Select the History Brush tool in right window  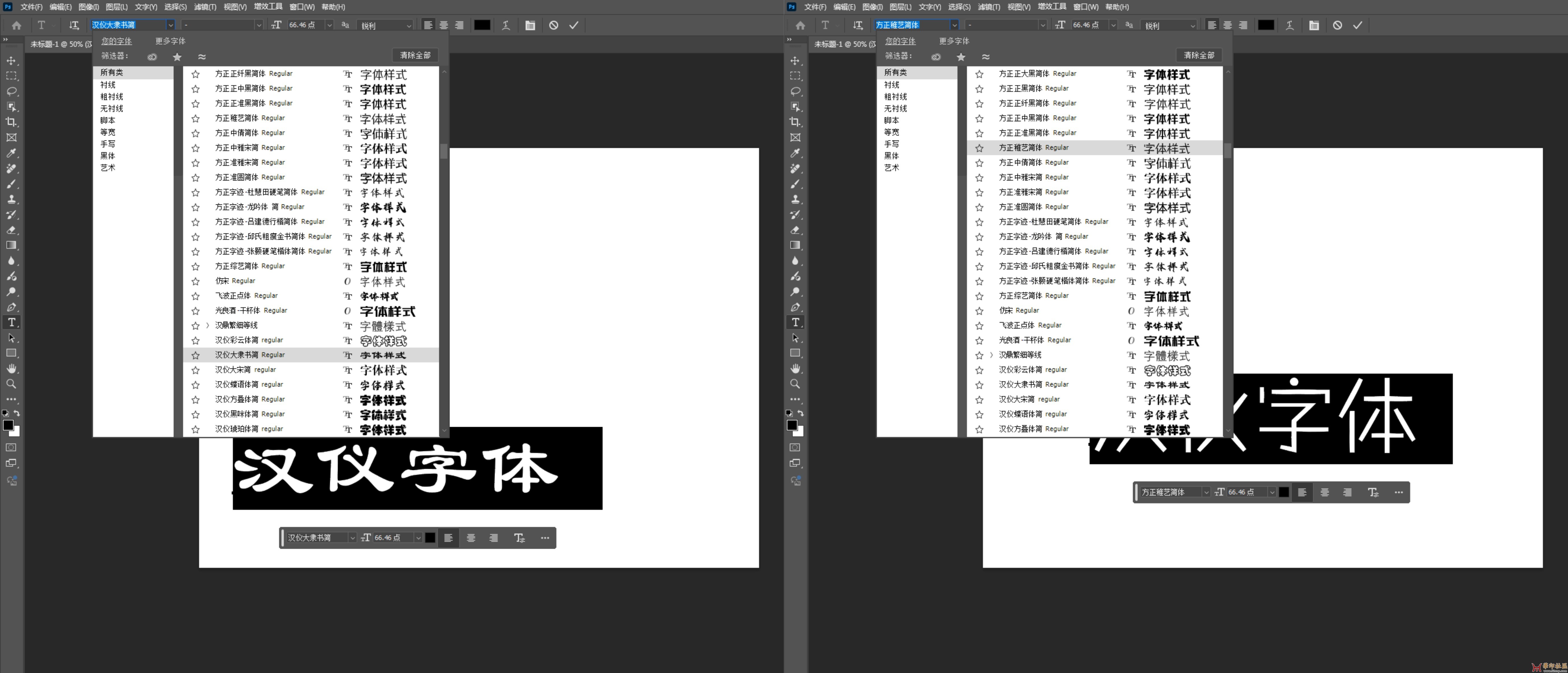click(x=796, y=214)
